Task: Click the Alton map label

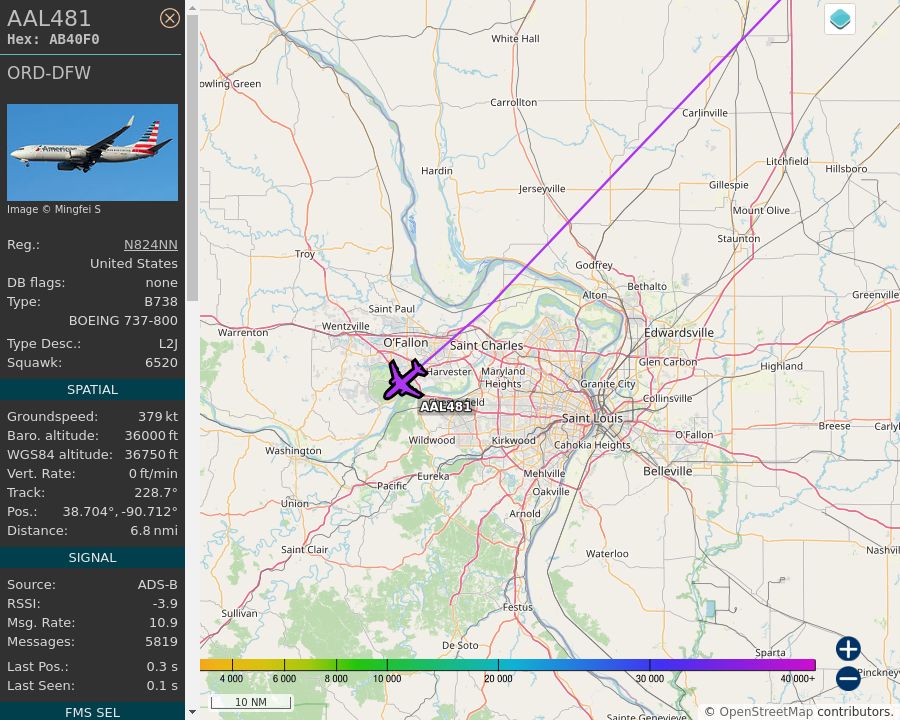Action: (x=595, y=295)
